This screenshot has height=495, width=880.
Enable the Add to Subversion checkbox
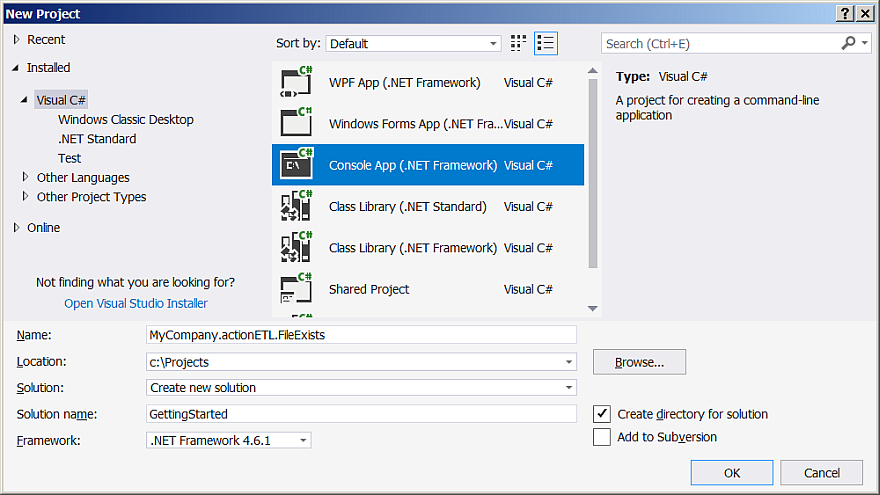tap(602, 437)
